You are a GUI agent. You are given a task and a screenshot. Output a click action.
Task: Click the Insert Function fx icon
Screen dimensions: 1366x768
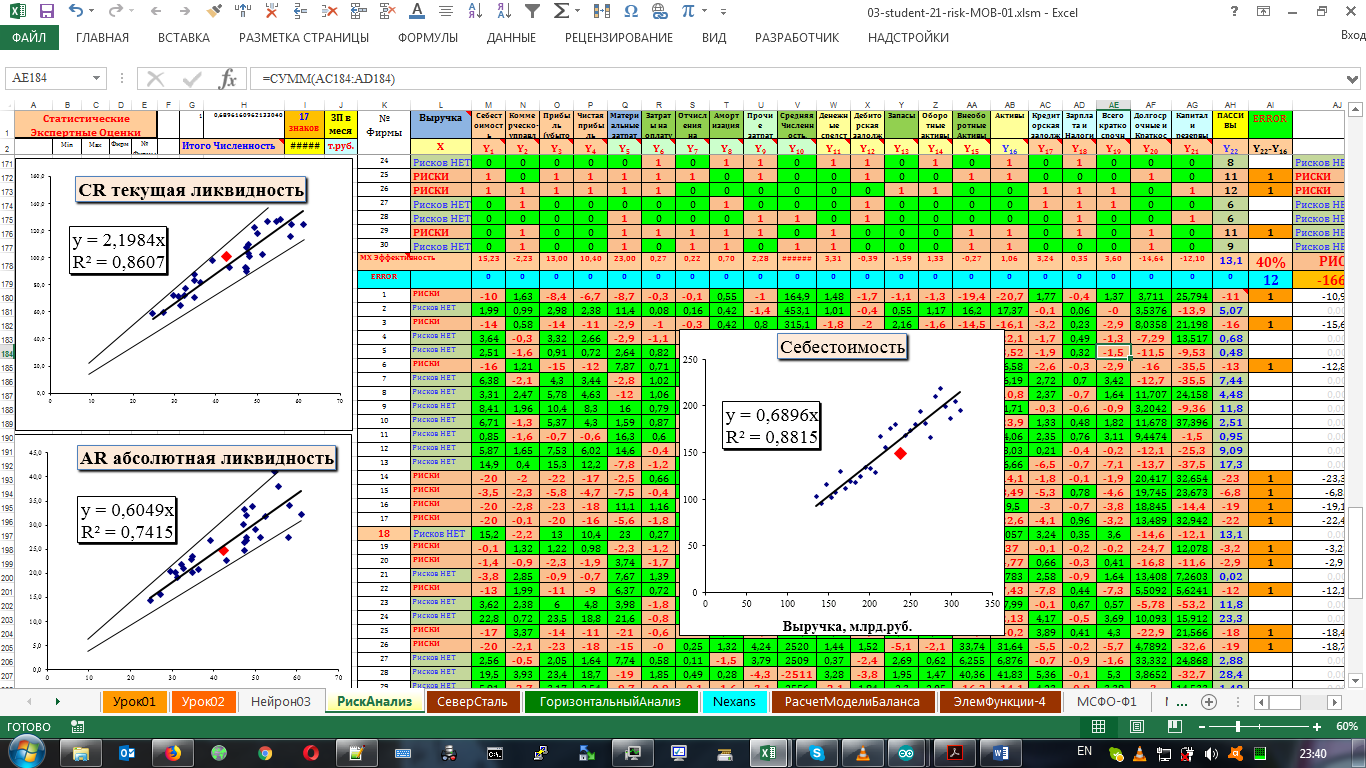click(x=228, y=79)
